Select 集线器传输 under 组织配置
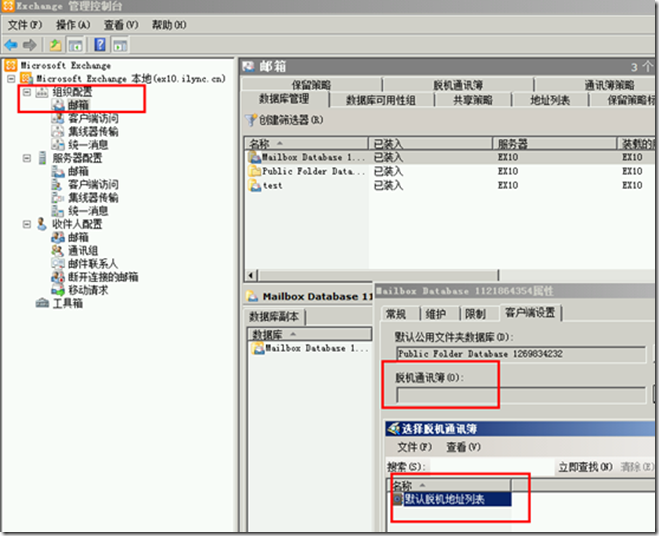659x536 pixels. 93,132
